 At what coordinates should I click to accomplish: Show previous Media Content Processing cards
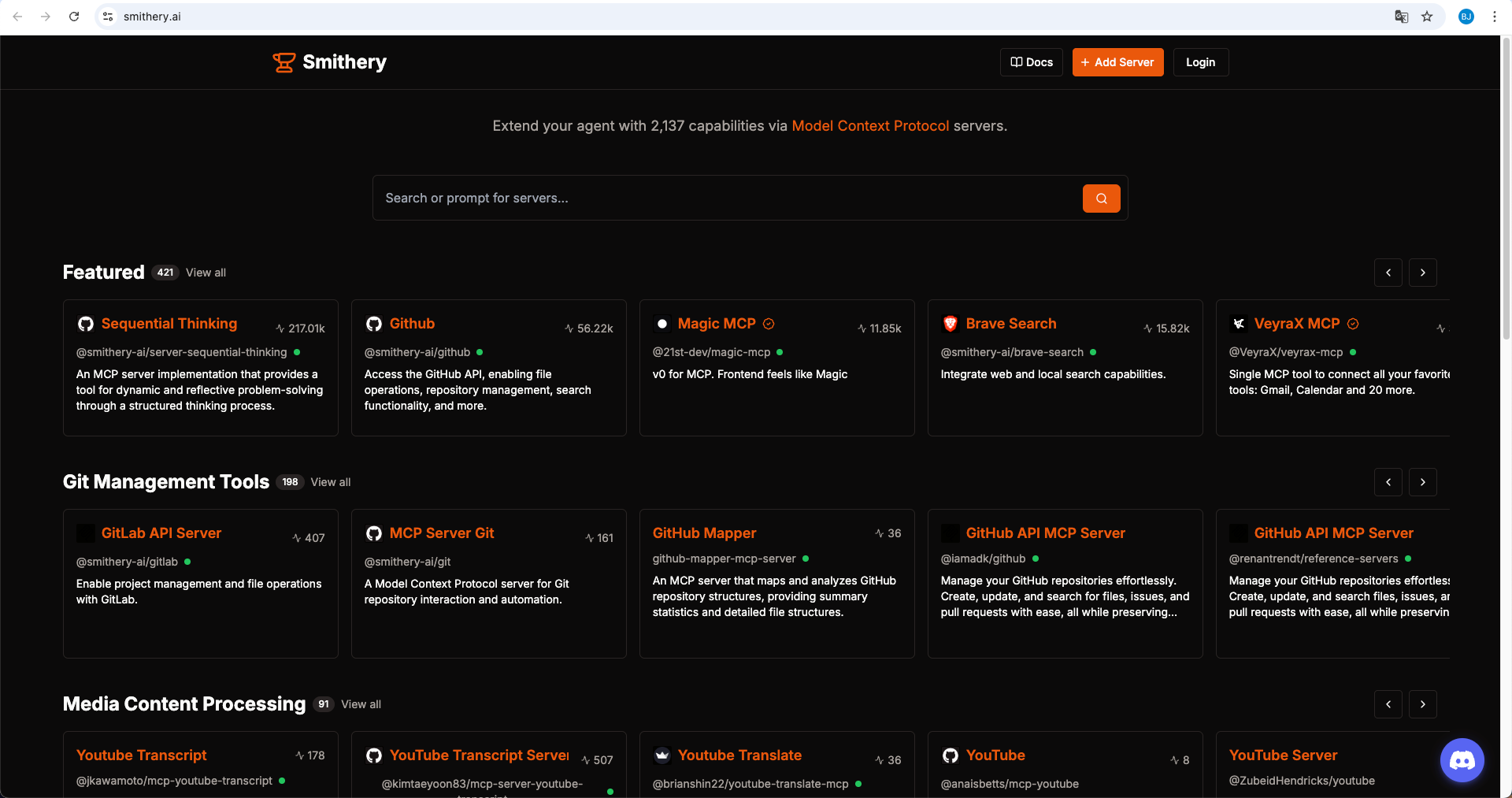tap(1388, 704)
